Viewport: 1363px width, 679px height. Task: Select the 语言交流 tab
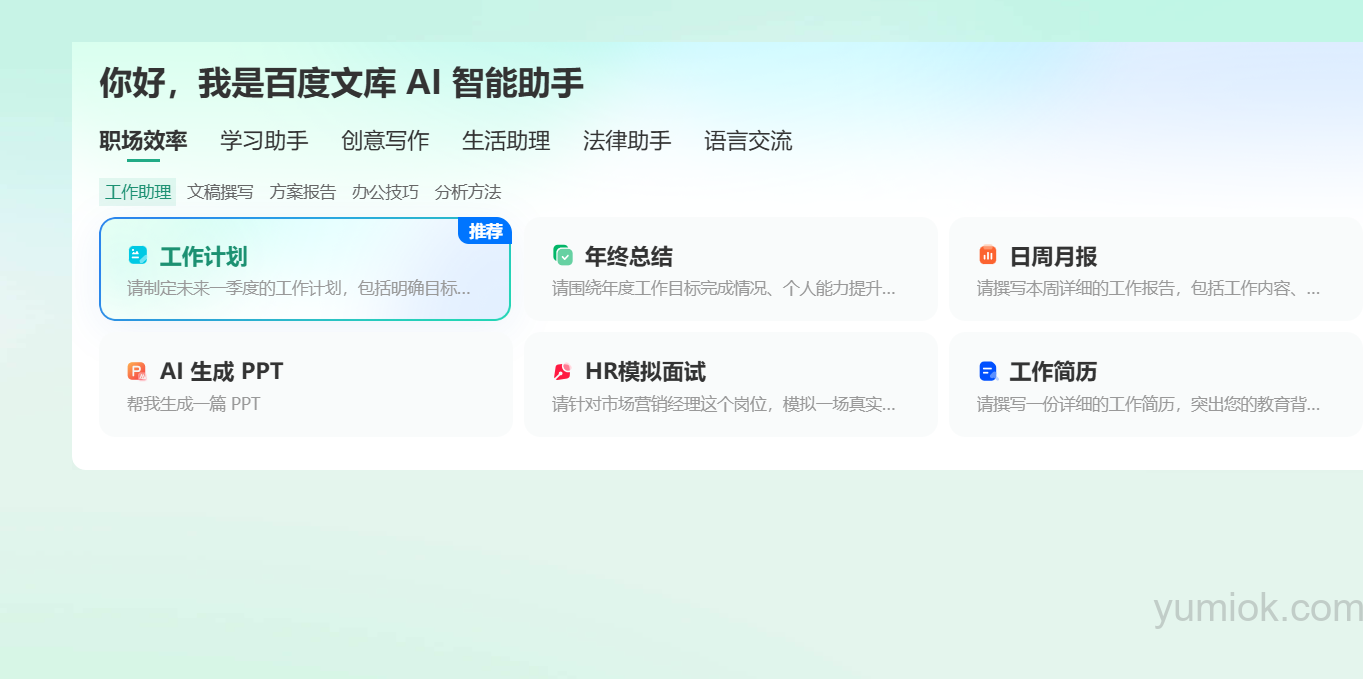click(748, 141)
